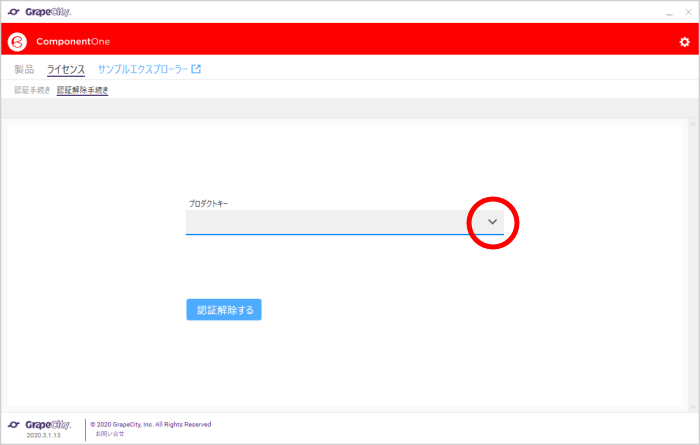Click the GrapeCity logo in title bar
The width and height of the screenshot is (700, 445).
[x=40, y=12]
